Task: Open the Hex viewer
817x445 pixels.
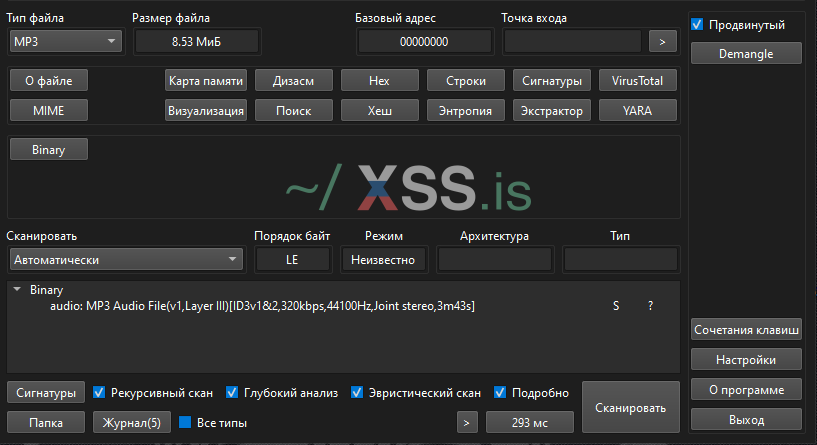Action: [380, 81]
